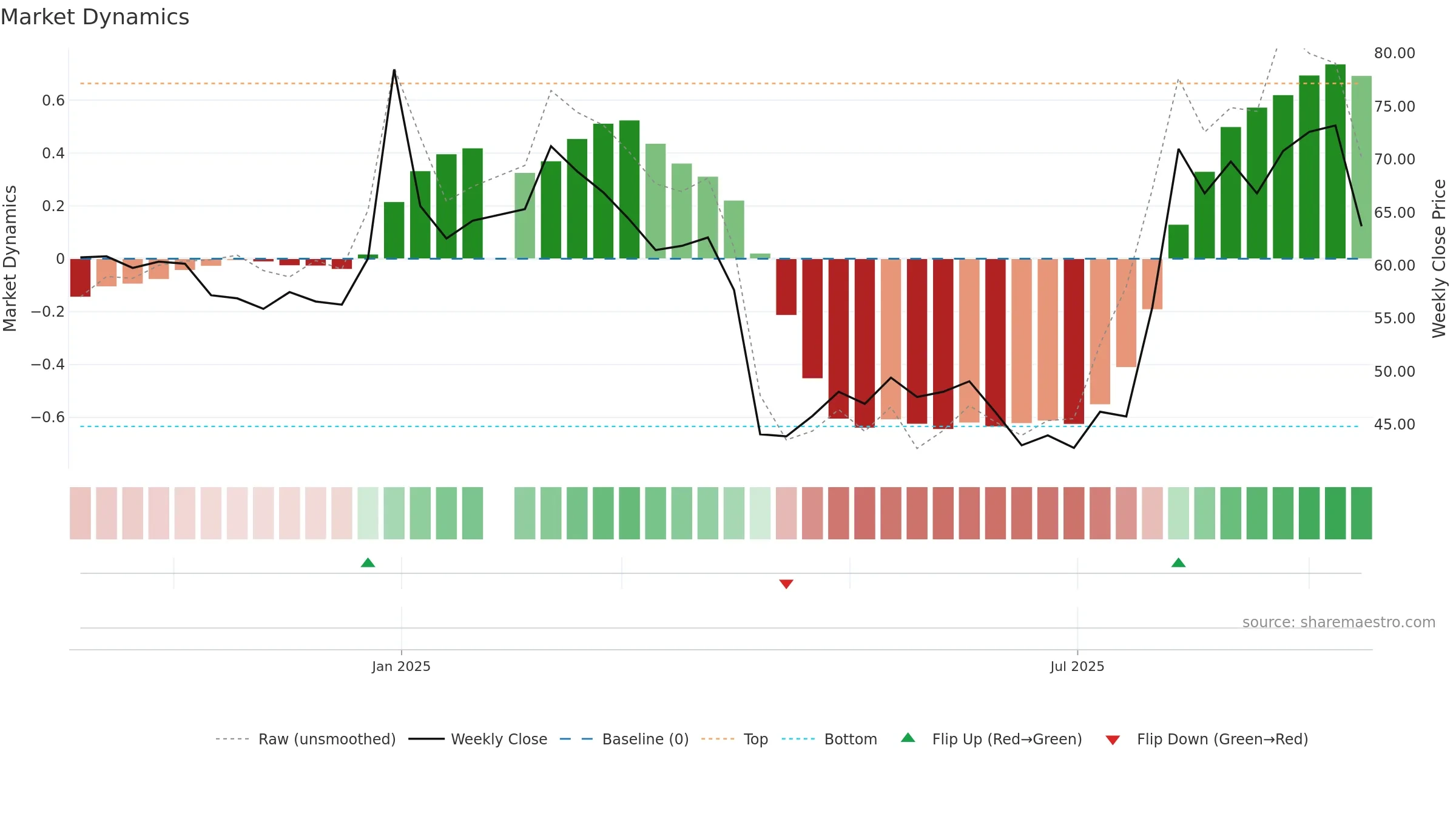The width and height of the screenshot is (1456, 819).
Task: Click the −0.6 left axis label
Action: pyautogui.click(x=48, y=417)
